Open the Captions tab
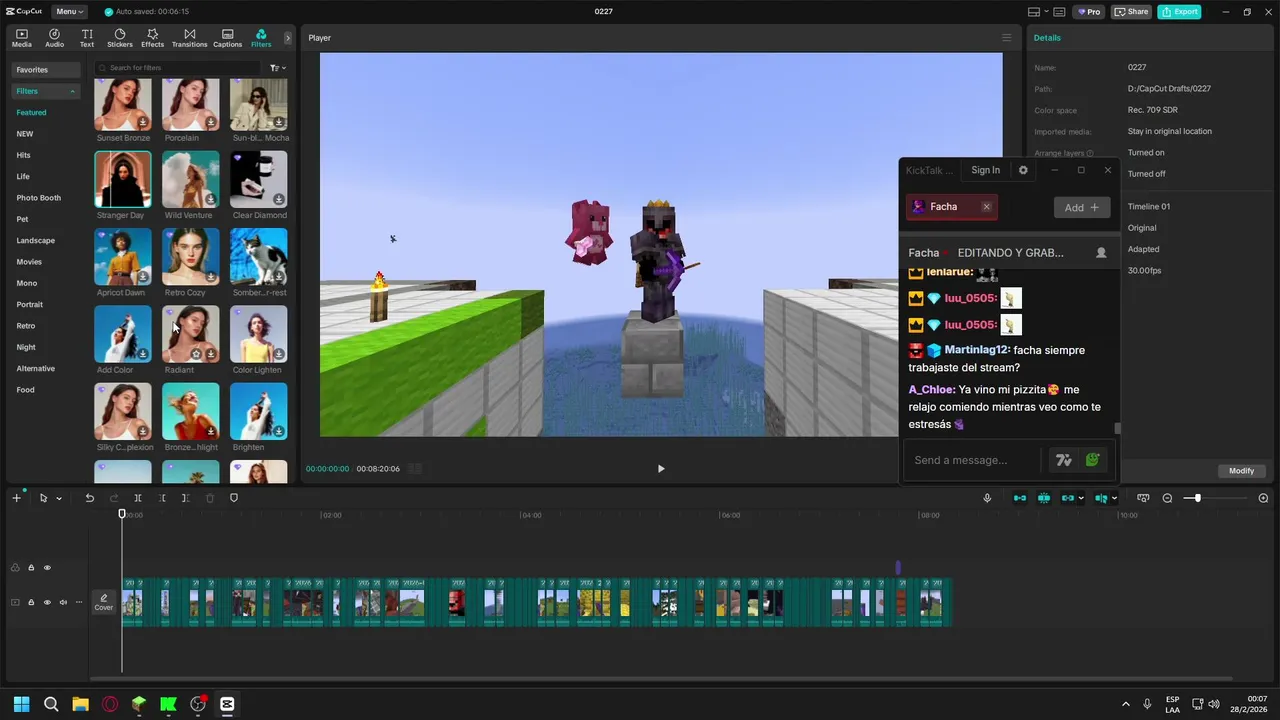 (227, 38)
